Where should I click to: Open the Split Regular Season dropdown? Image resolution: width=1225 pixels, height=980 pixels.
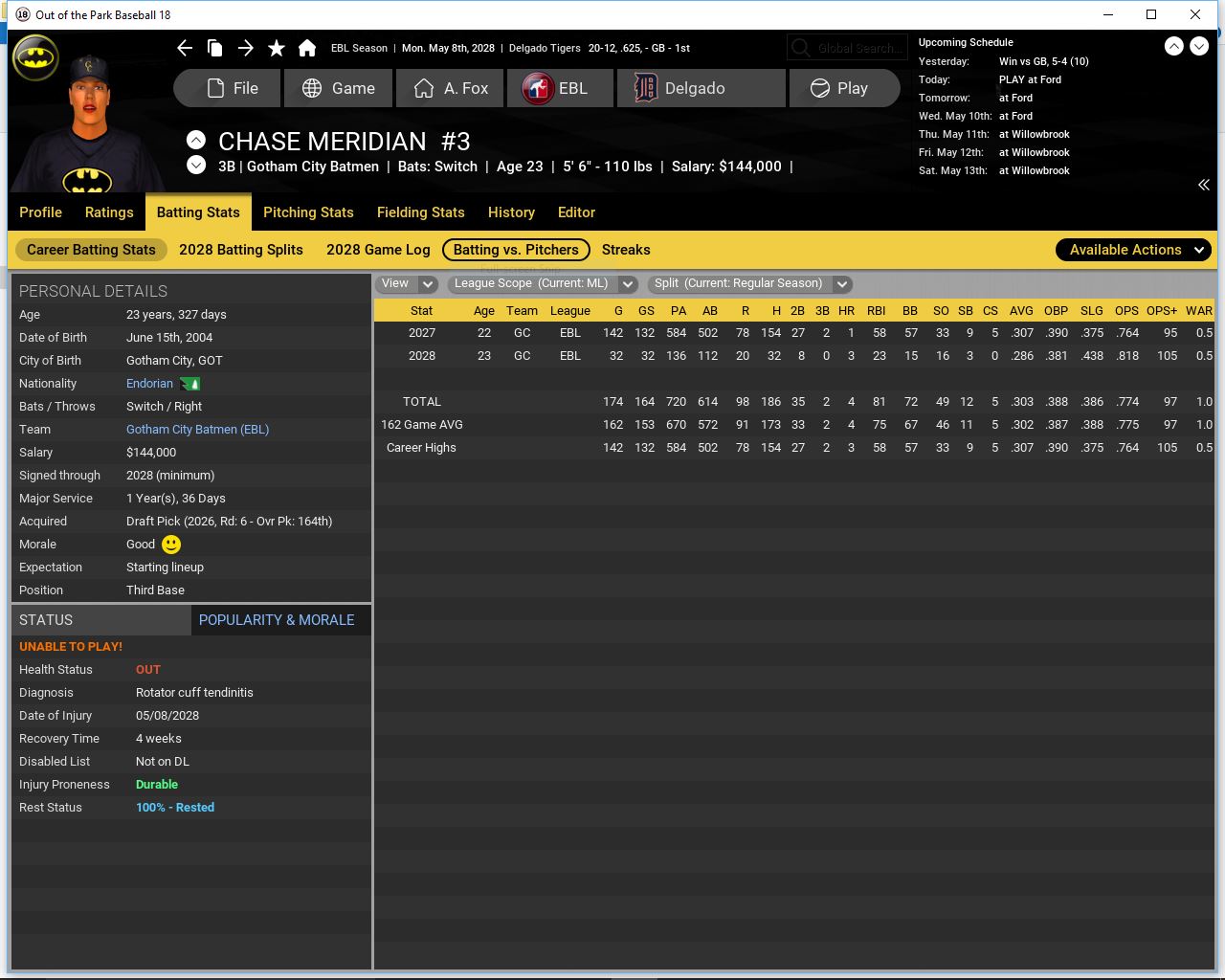click(749, 283)
